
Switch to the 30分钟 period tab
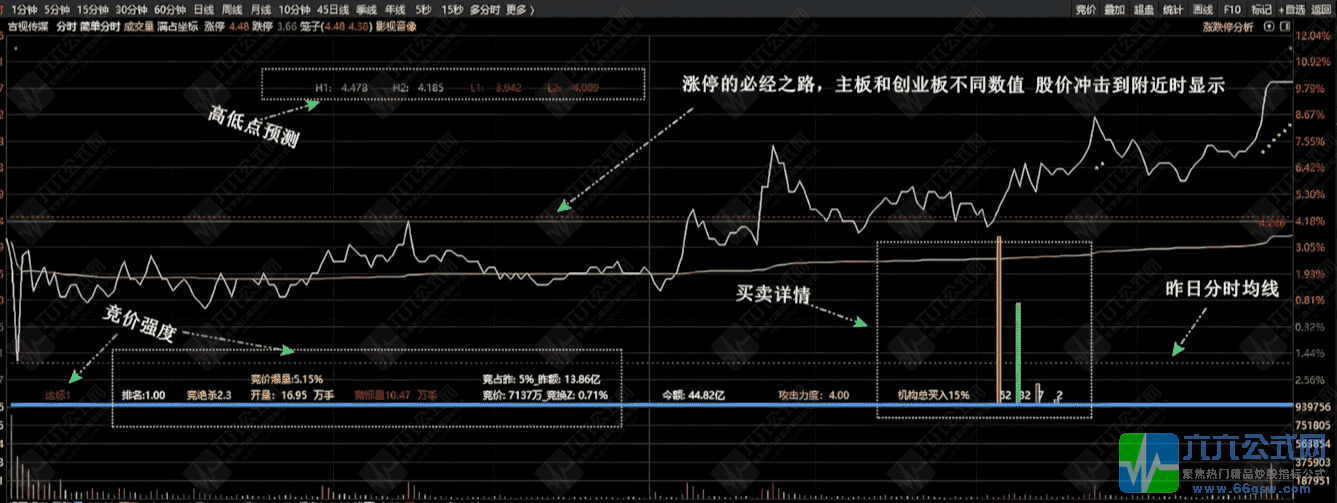(x=132, y=9)
